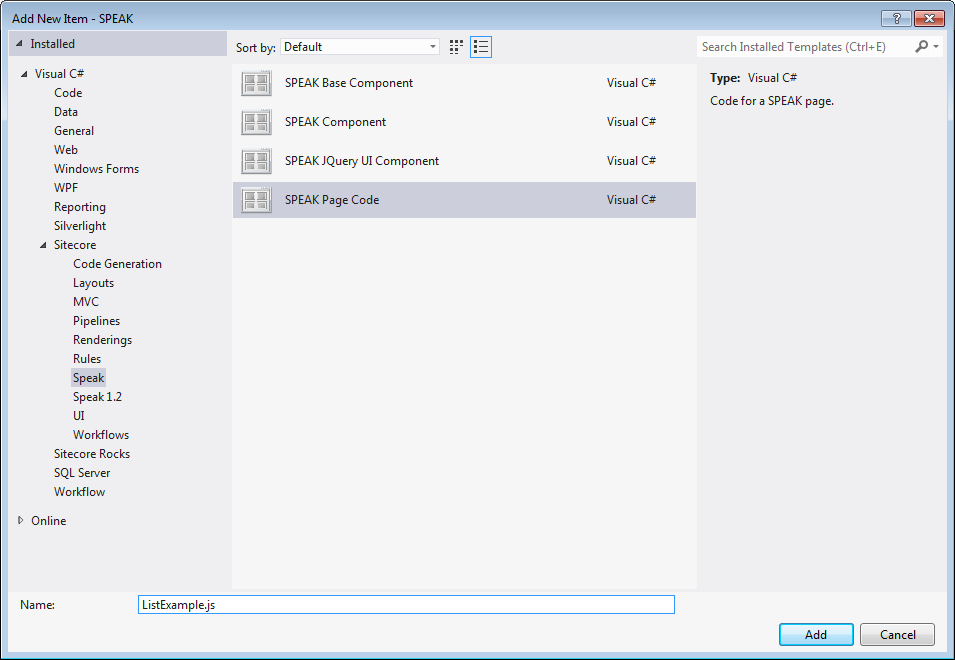This screenshot has width=955, height=660.
Task: Open the Sort by dropdown
Action: 360,47
